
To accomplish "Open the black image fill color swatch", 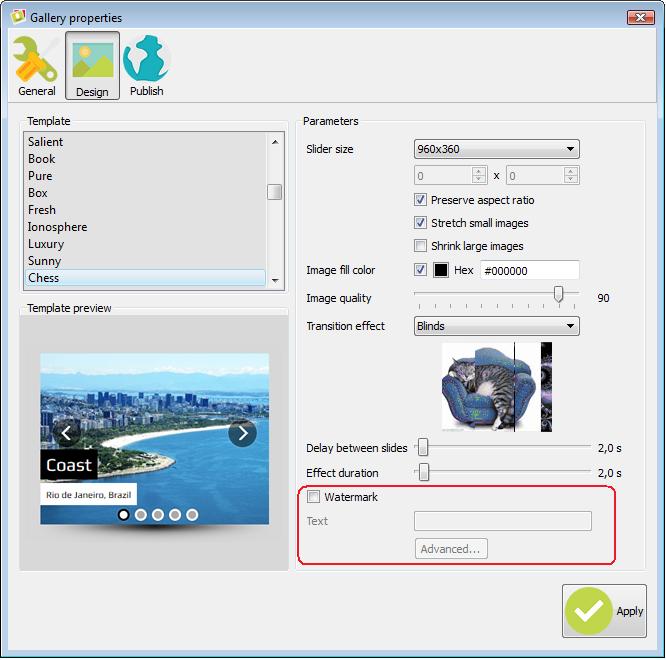I will 441,270.
